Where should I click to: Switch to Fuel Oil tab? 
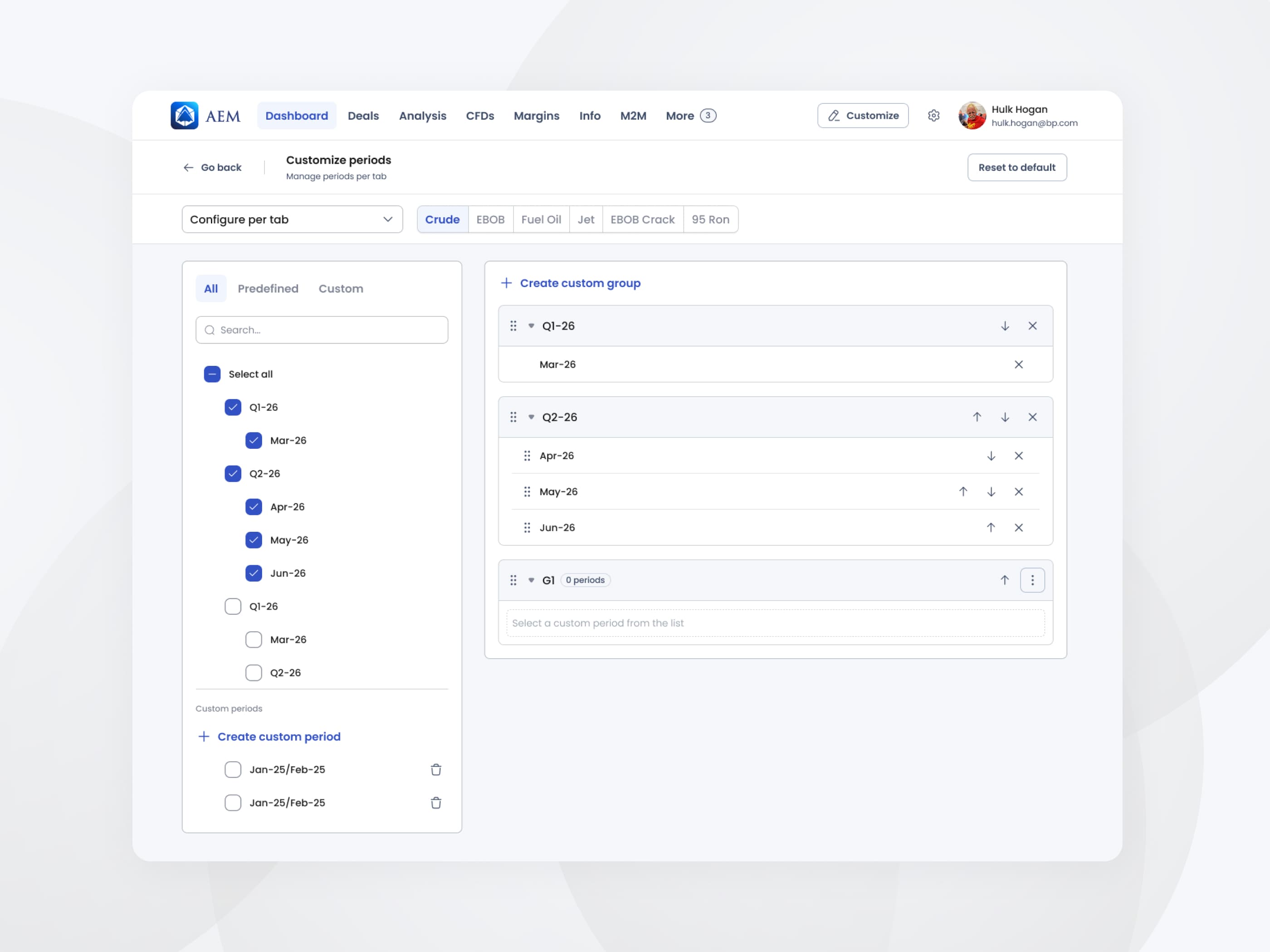click(541, 219)
